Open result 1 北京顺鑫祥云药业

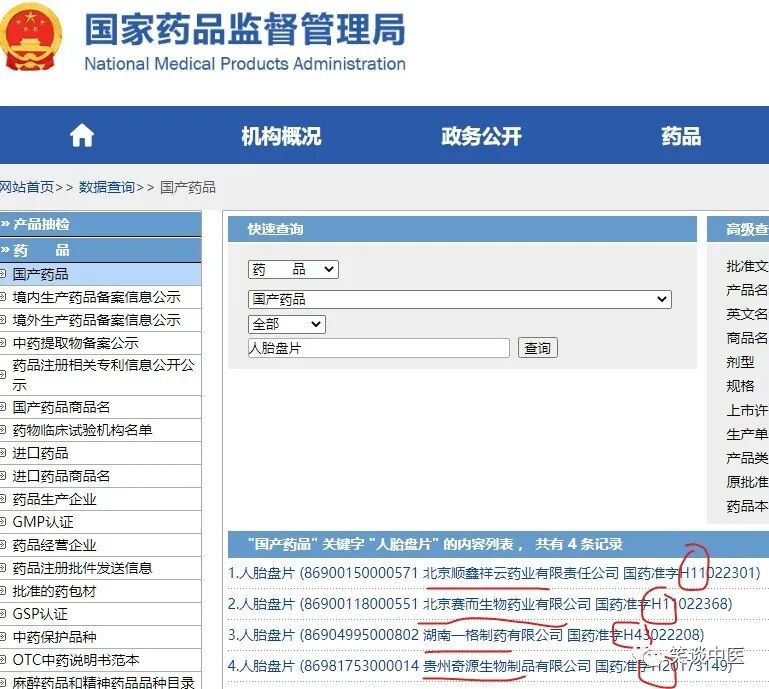click(494, 573)
